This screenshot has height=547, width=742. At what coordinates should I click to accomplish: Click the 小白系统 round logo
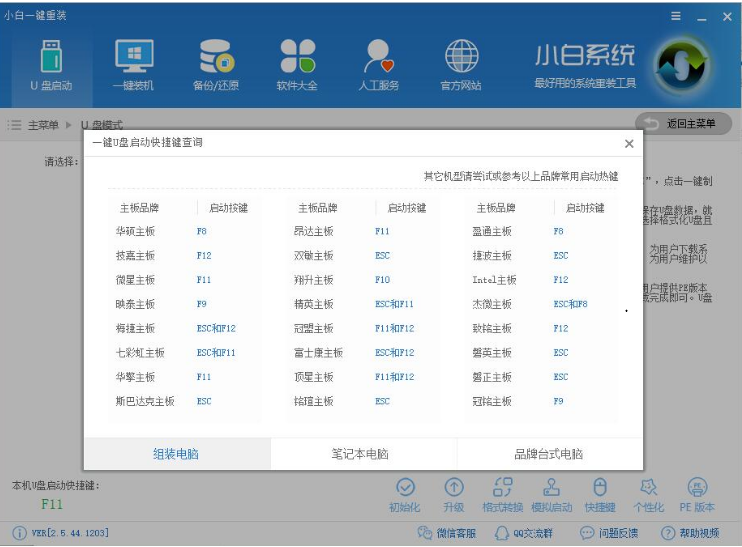pyautogui.click(x=681, y=65)
